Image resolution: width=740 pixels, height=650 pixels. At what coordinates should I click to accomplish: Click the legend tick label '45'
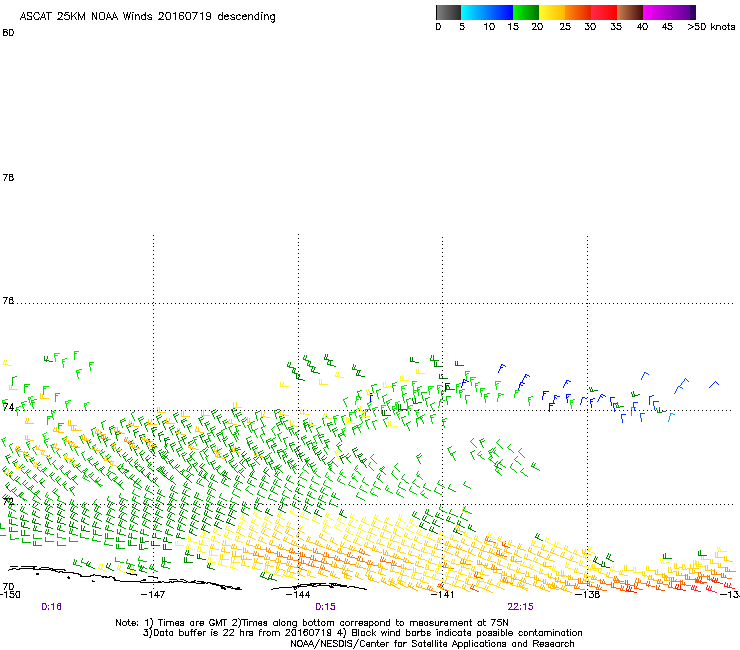pos(667,27)
